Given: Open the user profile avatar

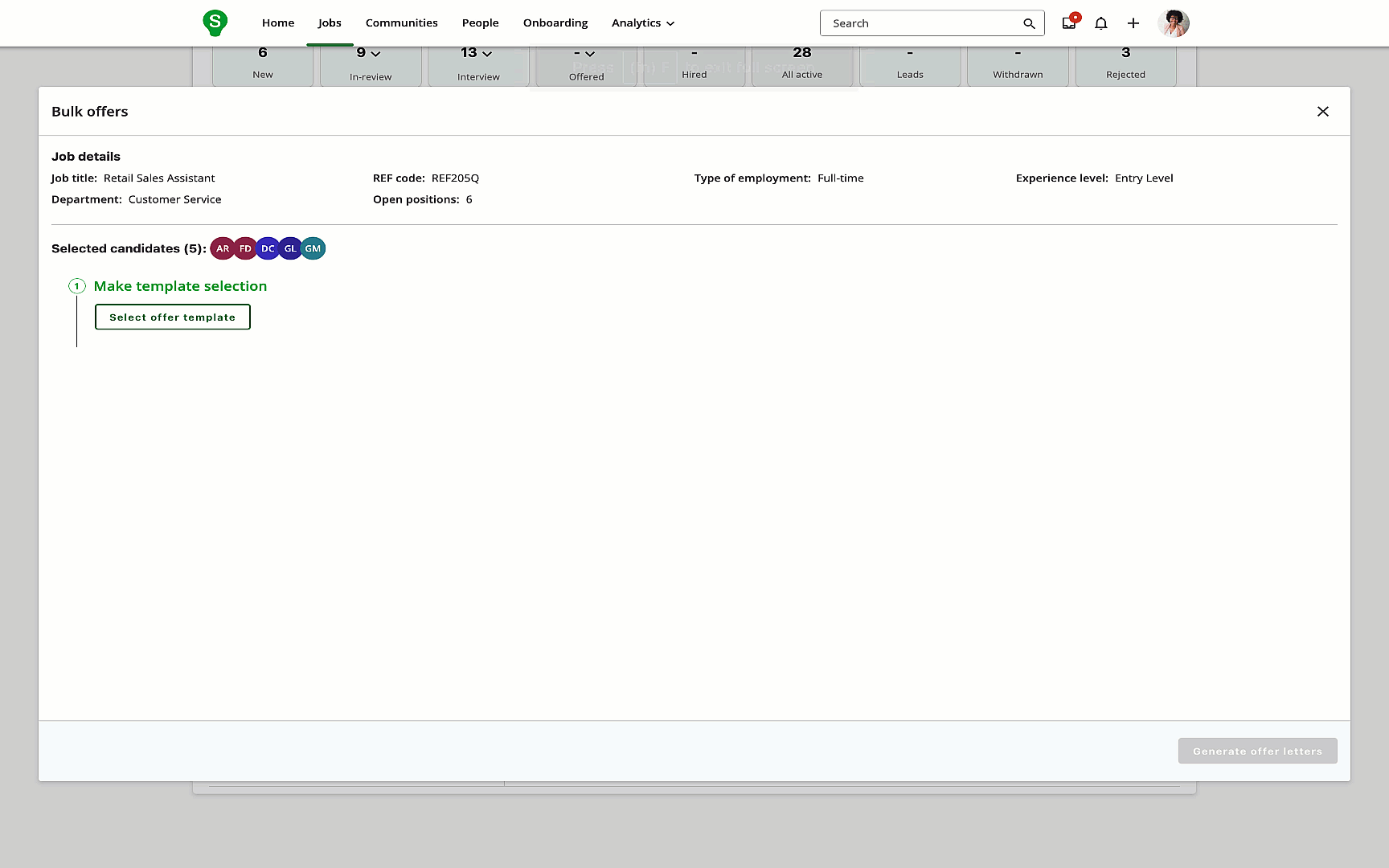Looking at the screenshot, I should pyautogui.click(x=1174, y=23).
